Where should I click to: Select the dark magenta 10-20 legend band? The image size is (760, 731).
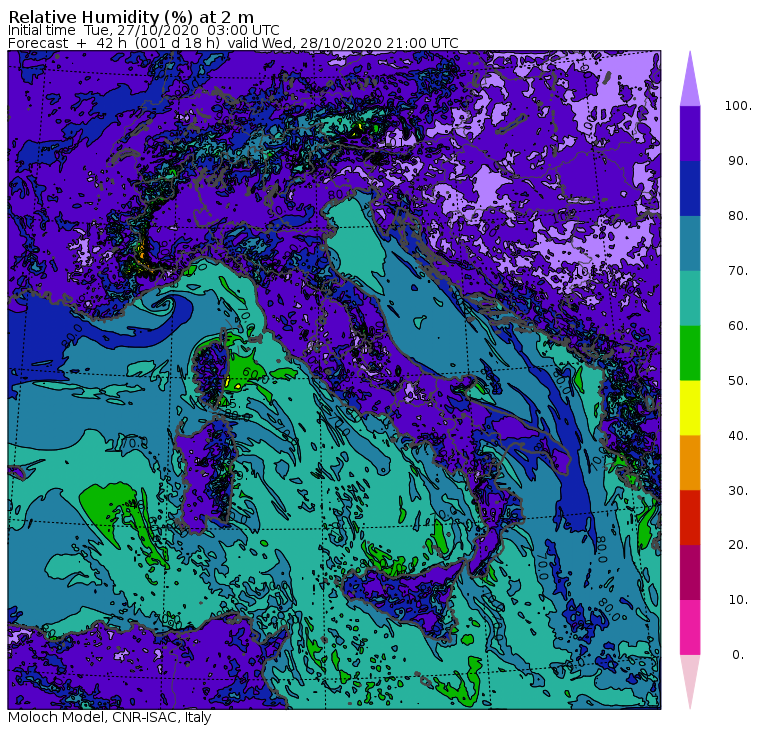coord(690,572)
